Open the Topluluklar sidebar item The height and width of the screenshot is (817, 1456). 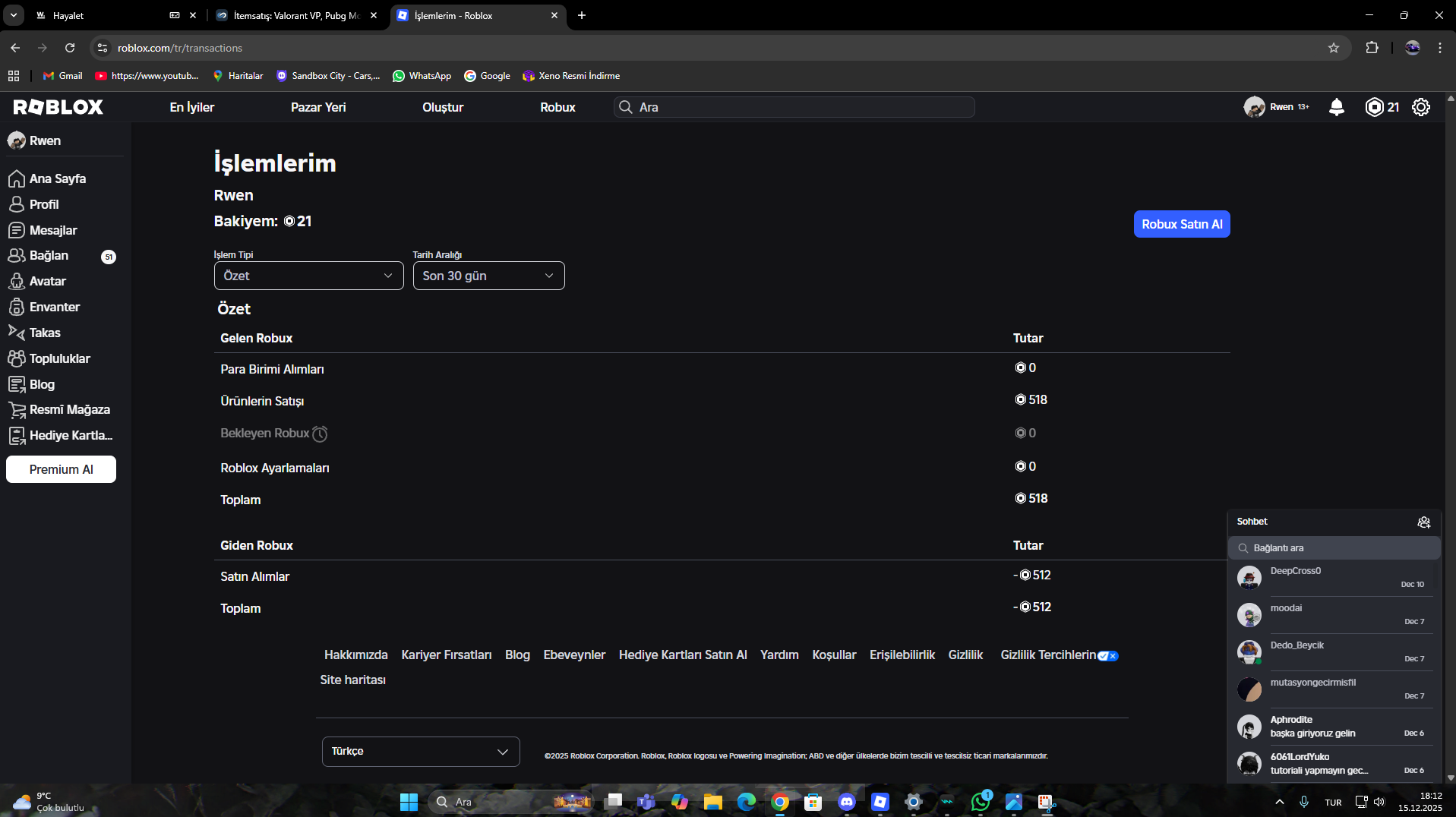tap(62, 358)
